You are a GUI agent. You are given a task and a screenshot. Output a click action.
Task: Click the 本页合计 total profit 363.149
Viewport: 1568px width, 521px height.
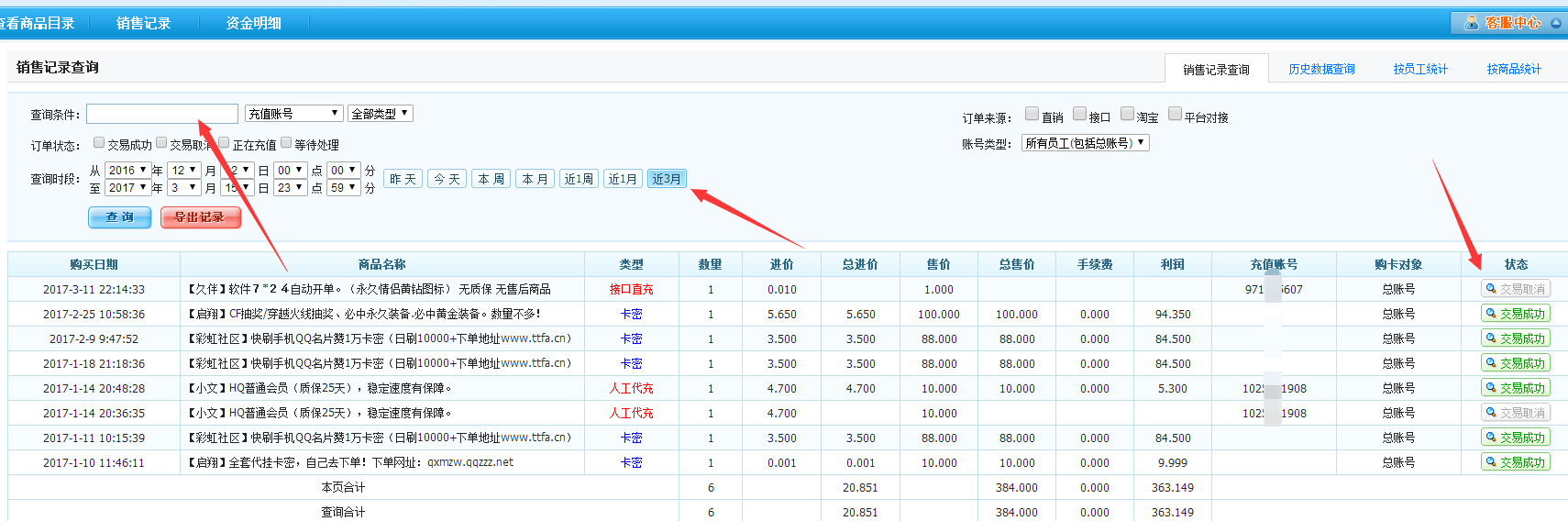click(1173, 487)
